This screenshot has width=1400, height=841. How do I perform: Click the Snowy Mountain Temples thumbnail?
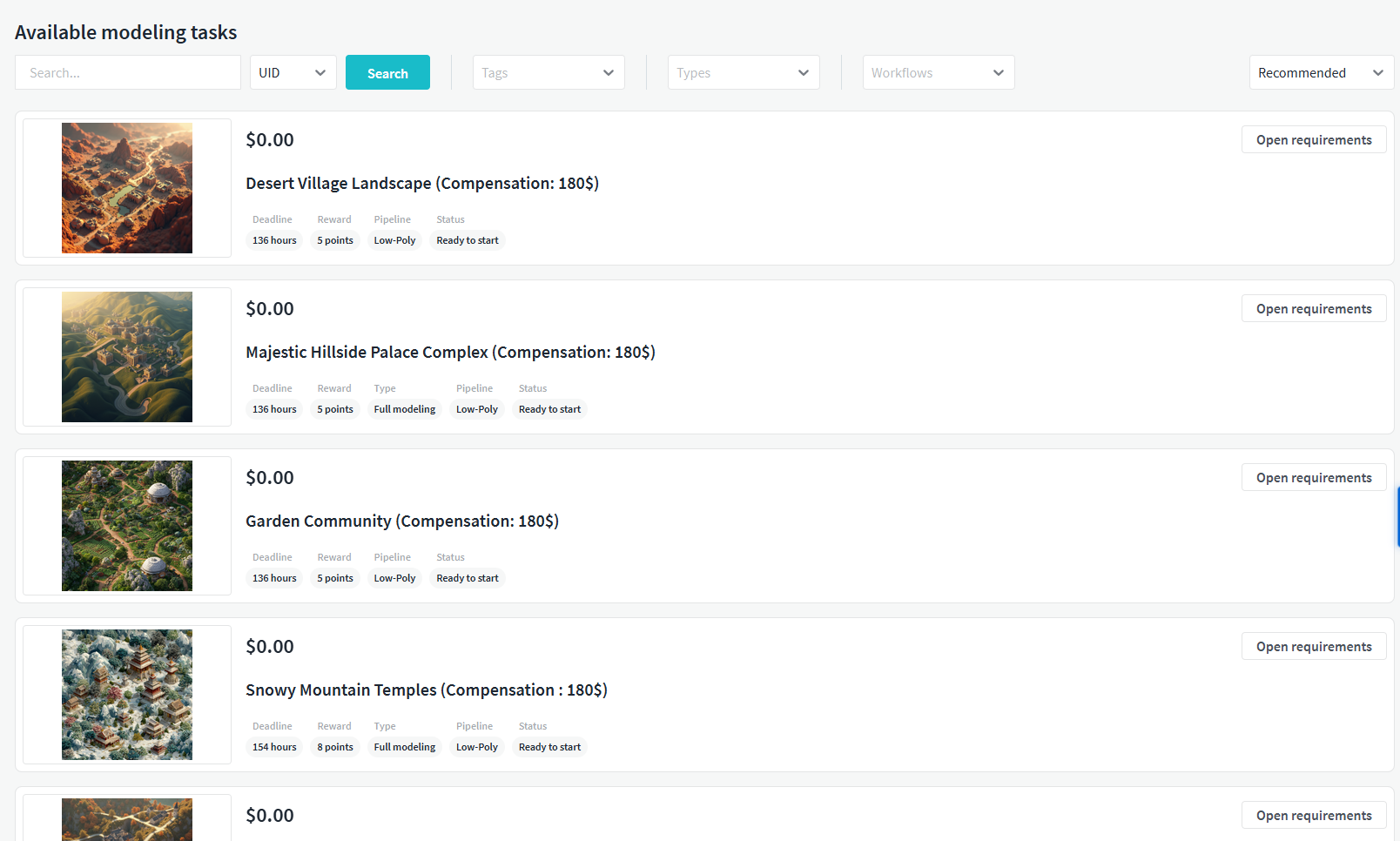127,695
